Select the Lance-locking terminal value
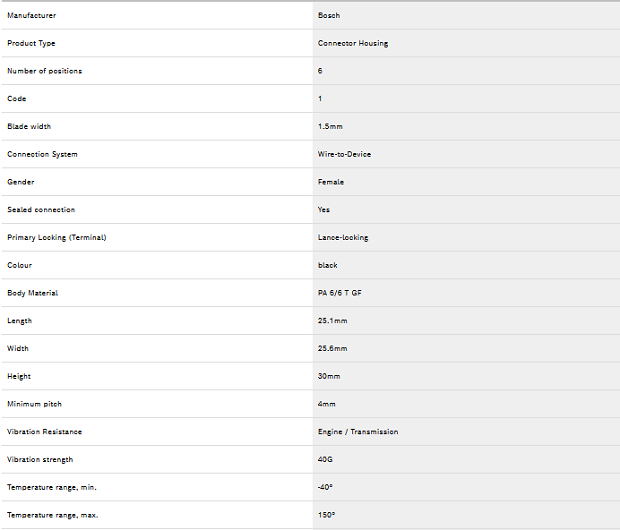The image size is (620, 530). tap(343, 238)
